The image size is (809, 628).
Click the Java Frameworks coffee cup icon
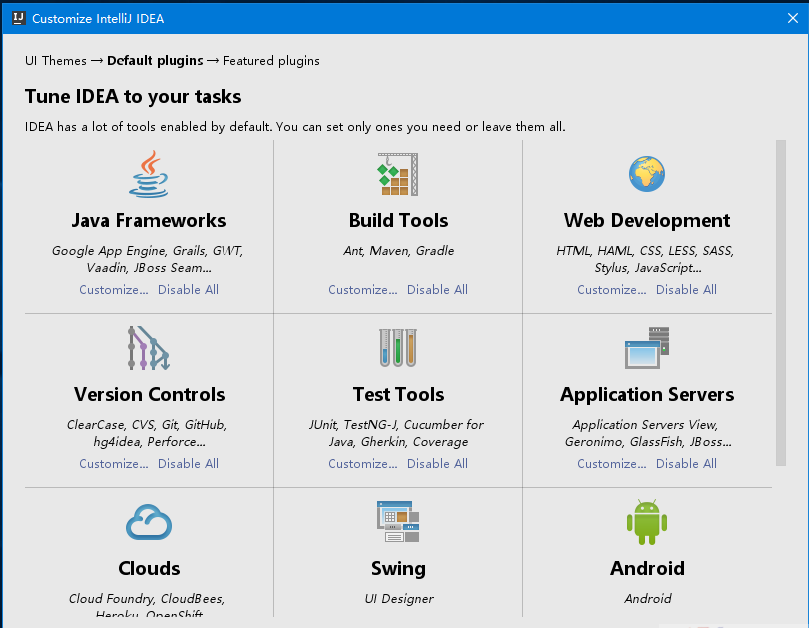[x=149, y=174]
